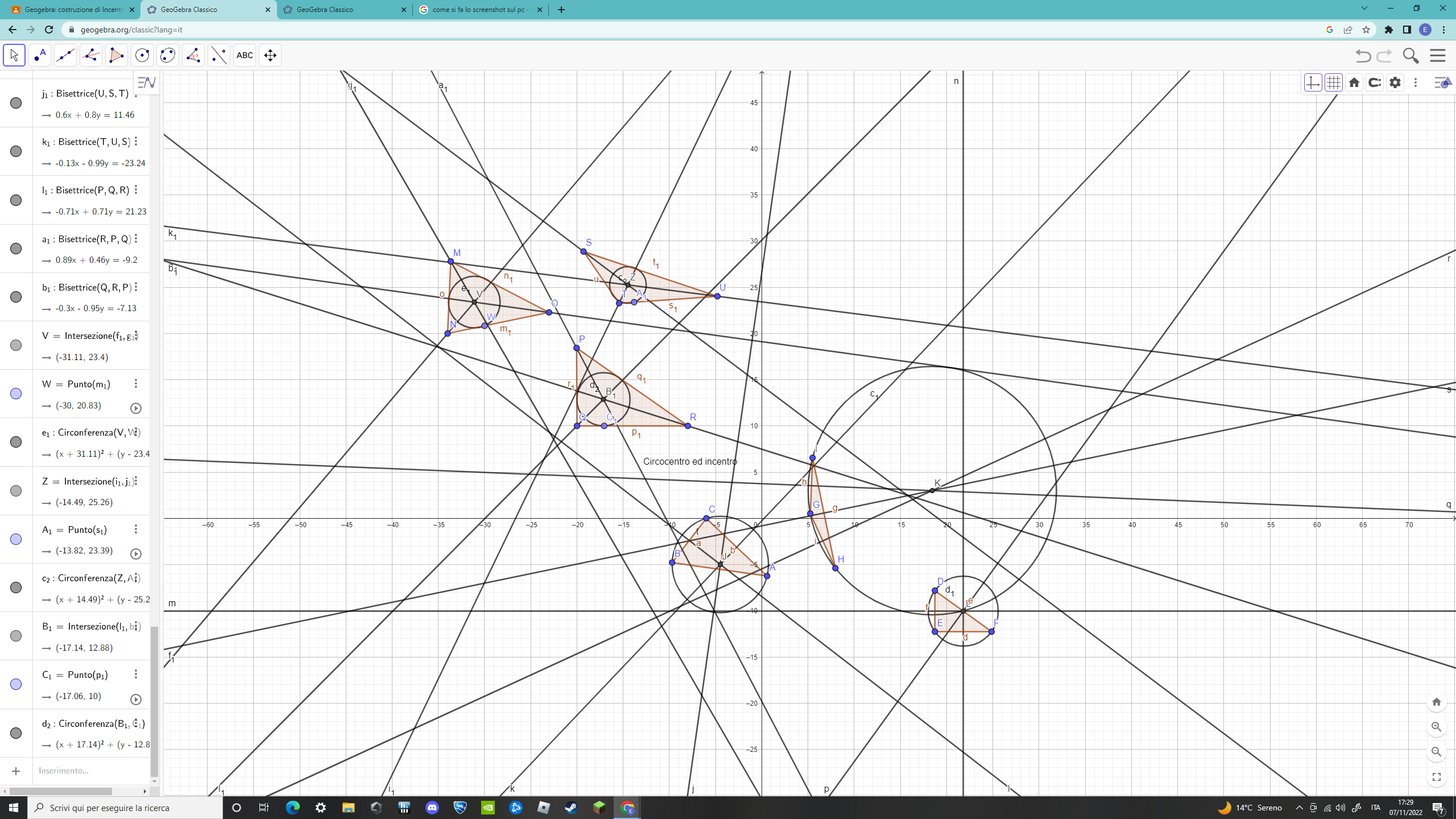1456x819 pixels.
Task: Open options menu for W = Punto(m1)
Action: (x=136, y=384)
